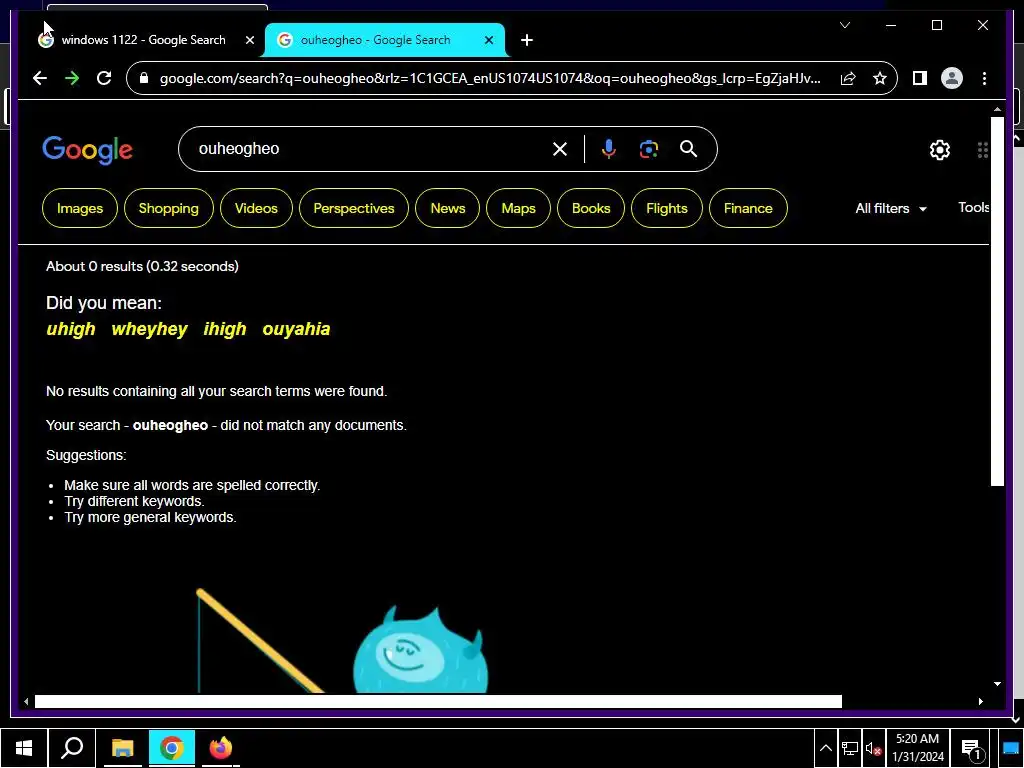Image resolution: width=1024 pixels, height=768 pixels.
Task: Click the scroll down arrow of vertical scrollbar
Action: pyautogui.click(x=997, y=684)
